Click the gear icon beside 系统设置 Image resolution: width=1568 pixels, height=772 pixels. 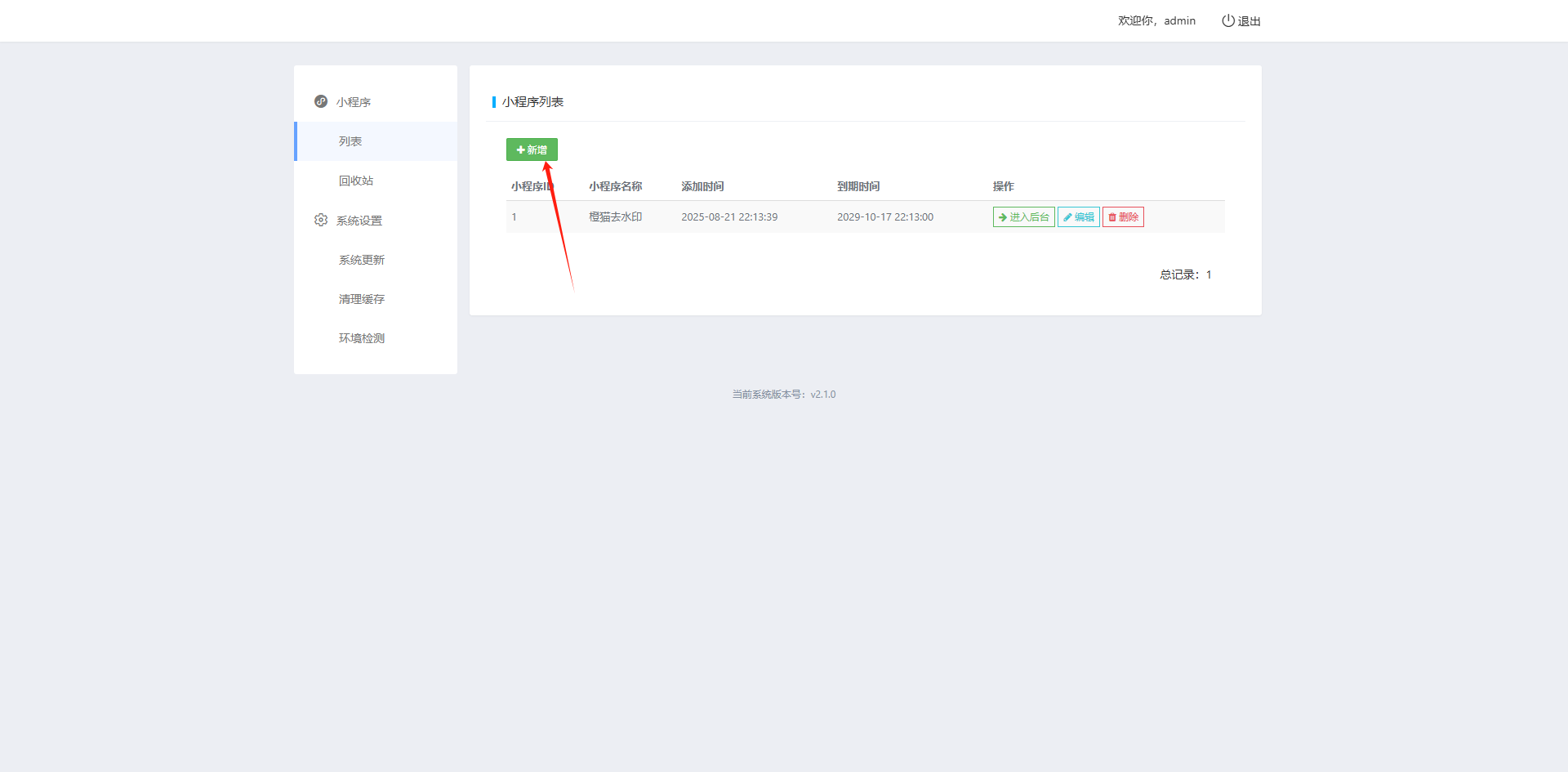coord(321,220)
